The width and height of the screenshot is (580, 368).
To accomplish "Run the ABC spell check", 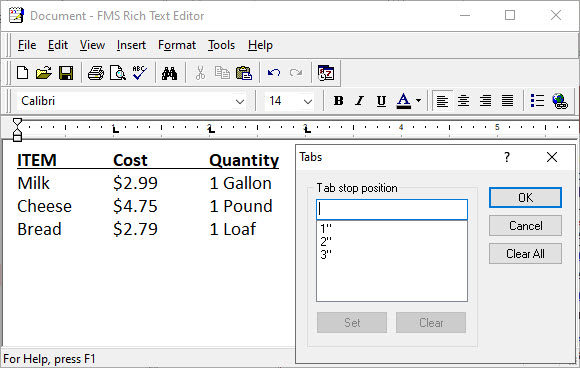I will (x=139, y=72).
